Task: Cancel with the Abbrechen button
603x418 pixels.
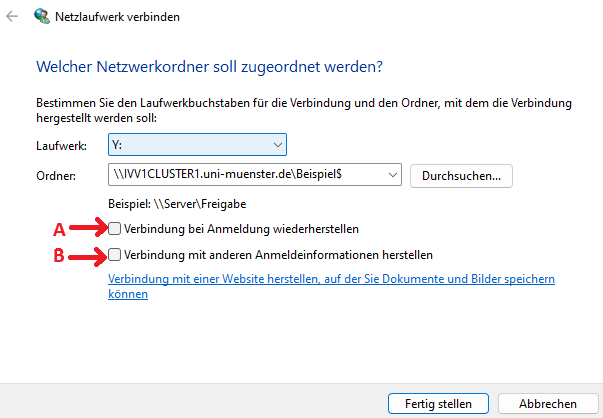Action: point(547,403)
